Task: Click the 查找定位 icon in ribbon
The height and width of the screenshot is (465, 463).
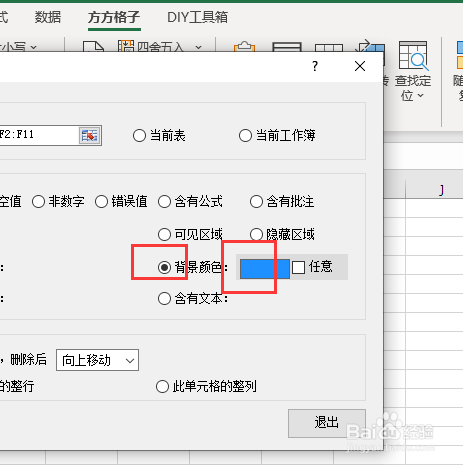Action: point(413,55)
